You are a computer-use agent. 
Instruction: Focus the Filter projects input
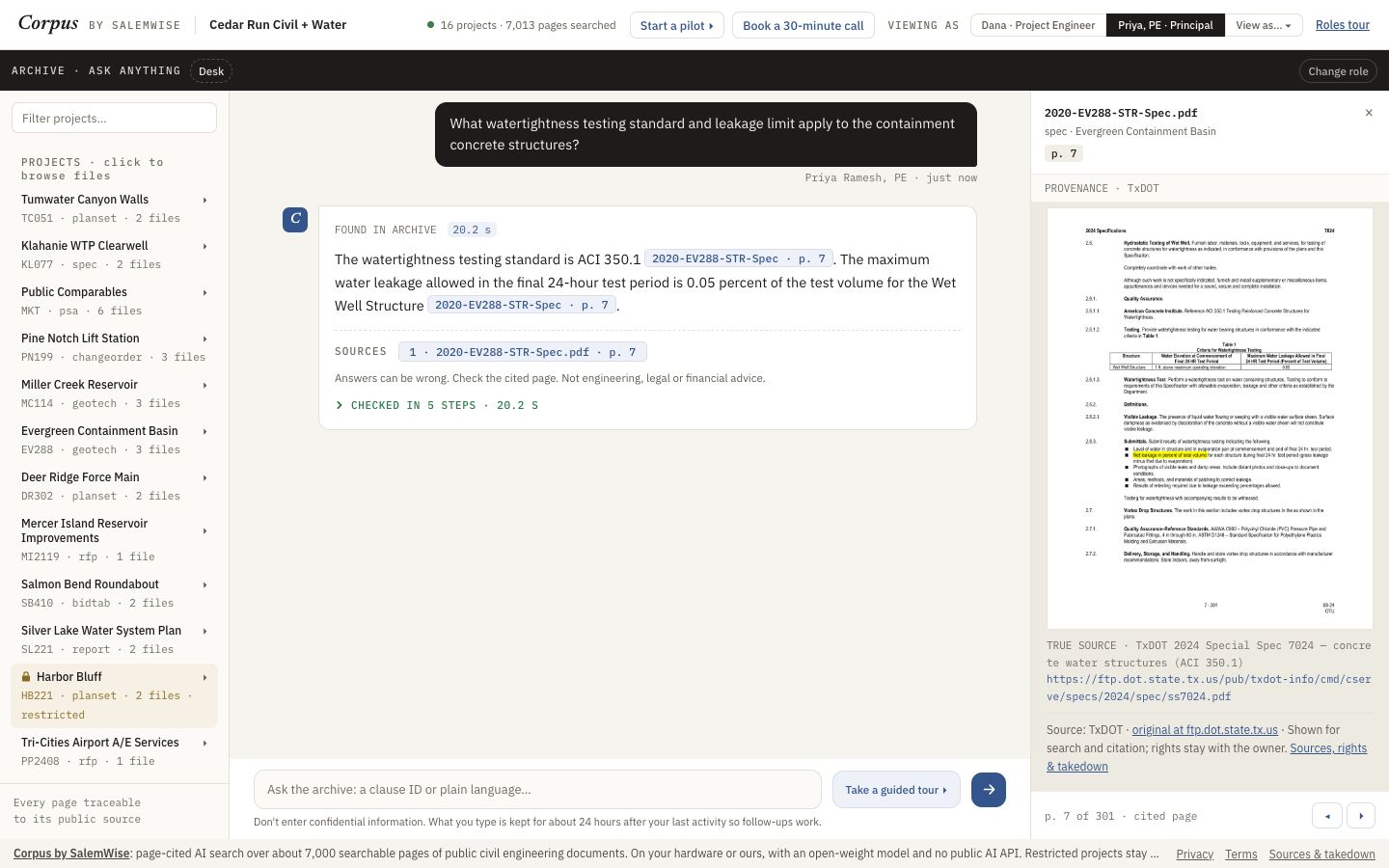tap(114, 118)
